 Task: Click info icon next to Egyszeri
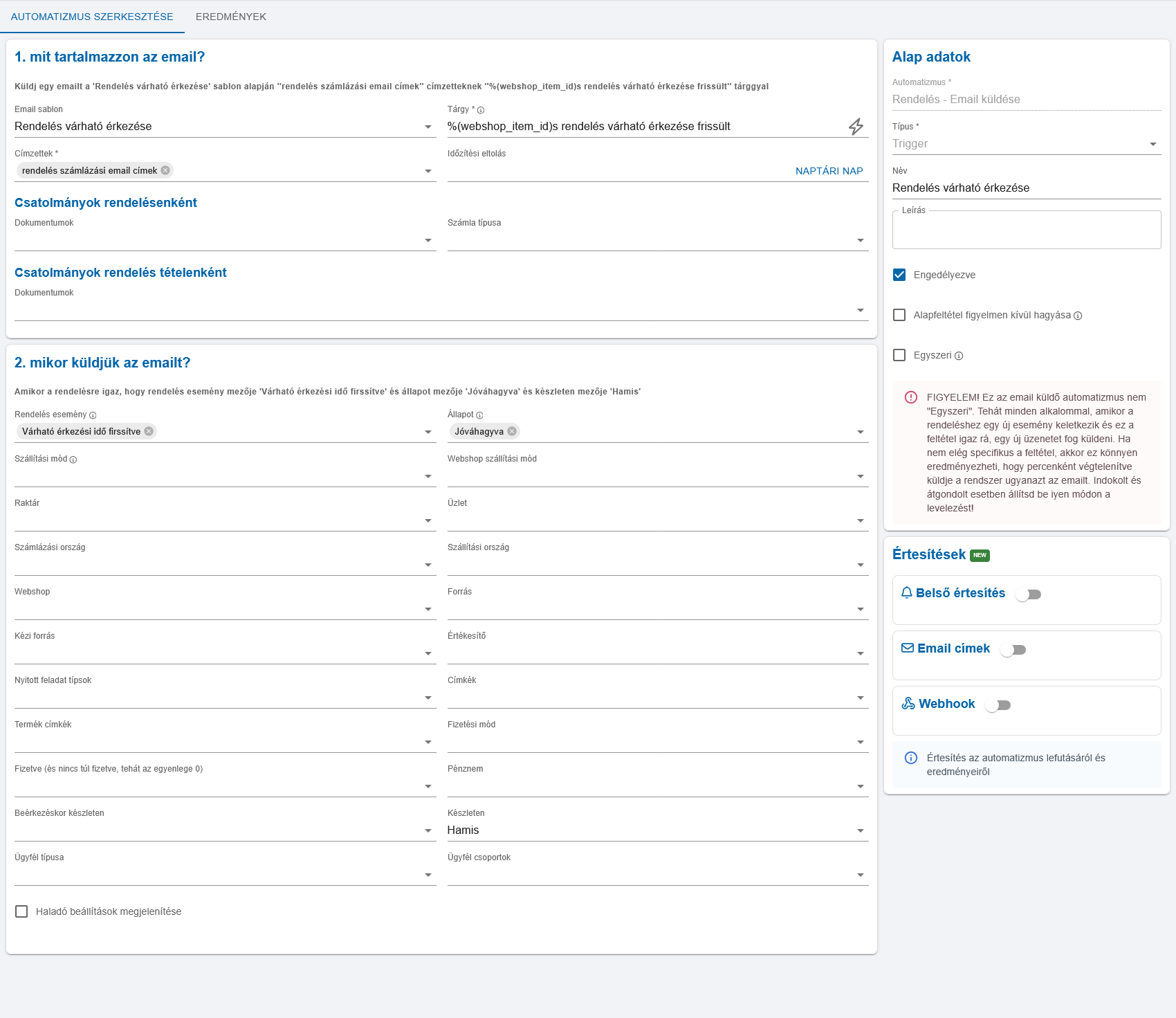[x=959, y=356]
